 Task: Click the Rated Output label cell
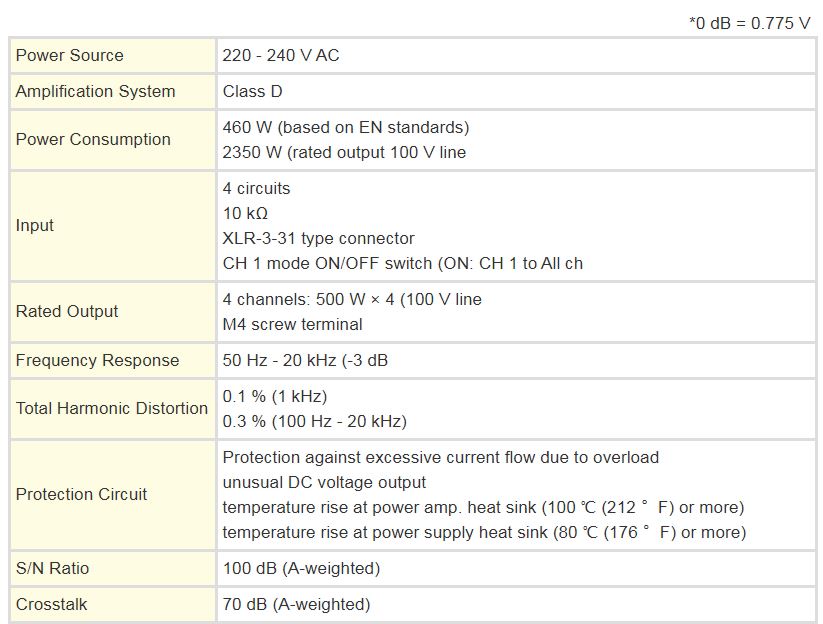67,311
